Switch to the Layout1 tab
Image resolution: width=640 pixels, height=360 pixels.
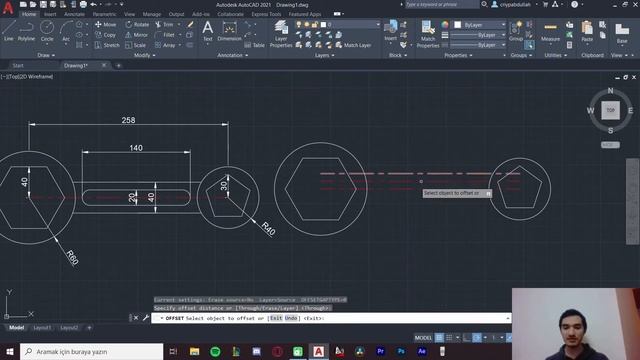(x=42, y=327)
